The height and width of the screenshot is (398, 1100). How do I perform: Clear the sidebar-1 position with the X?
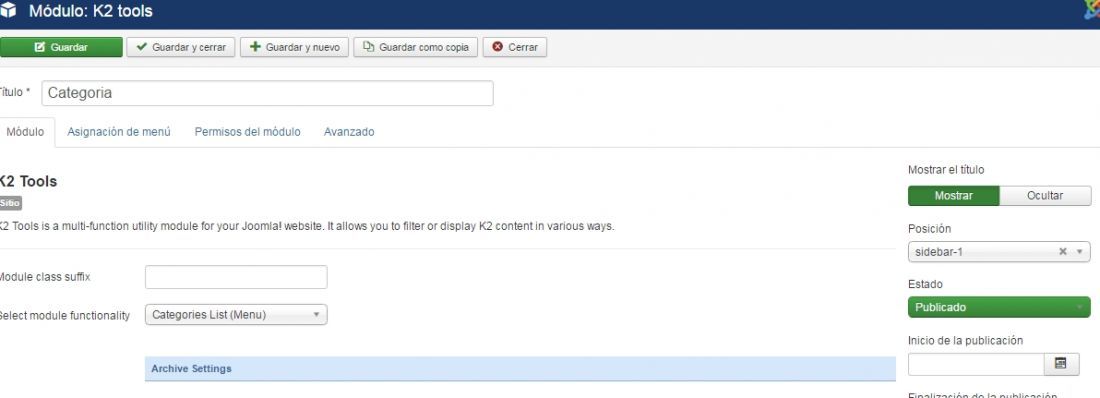tap(1062, 251)
